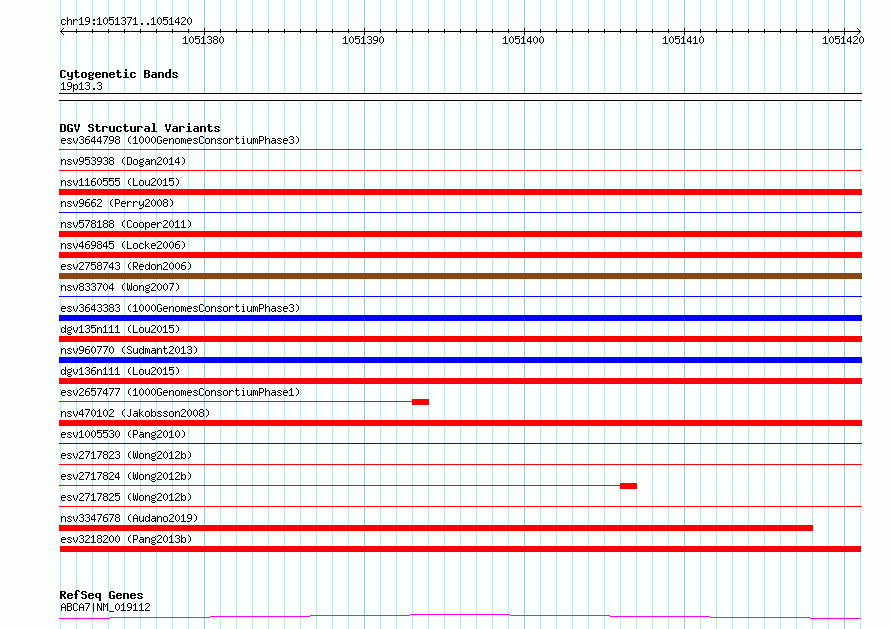Click variant nsv470102 (Jakobsson2008) label

(135, 413)
